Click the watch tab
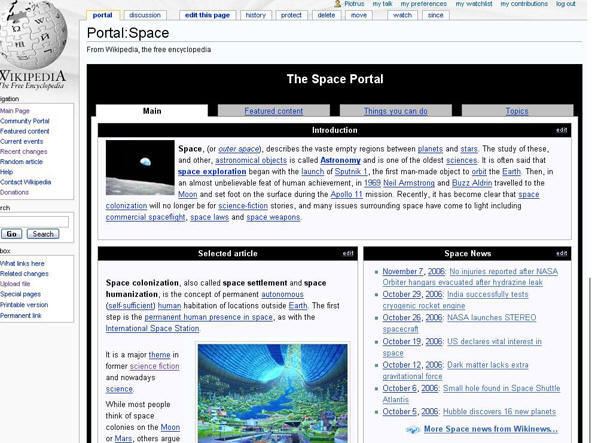Screen dimensions: 598x443 coord(402,15)
